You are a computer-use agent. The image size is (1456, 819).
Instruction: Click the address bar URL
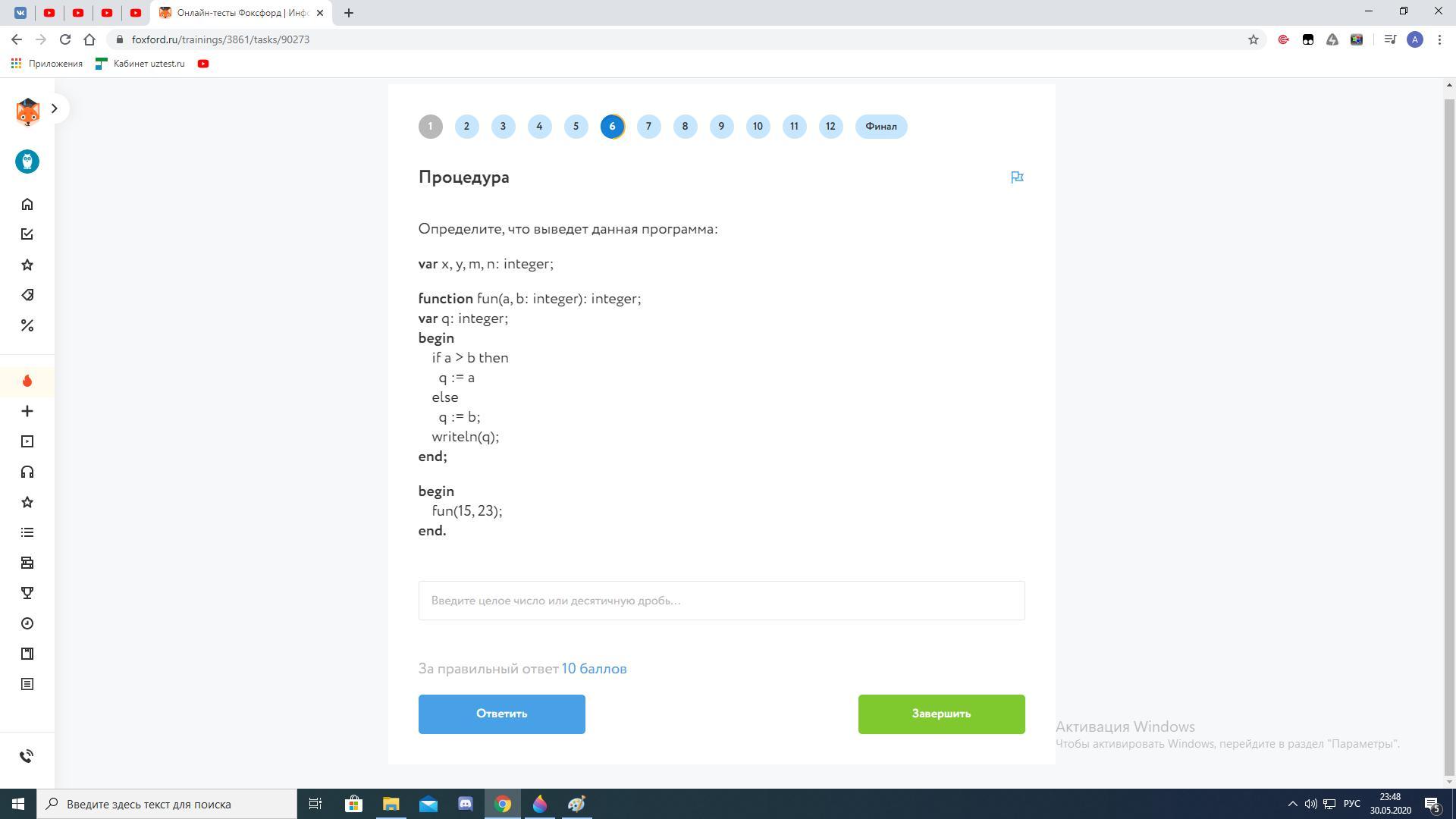220,39
